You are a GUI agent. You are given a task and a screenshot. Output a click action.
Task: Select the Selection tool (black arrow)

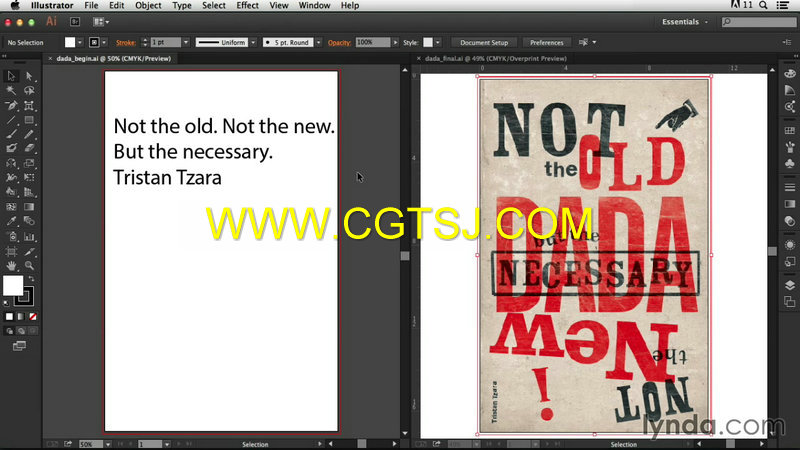[x=11, y=76]
